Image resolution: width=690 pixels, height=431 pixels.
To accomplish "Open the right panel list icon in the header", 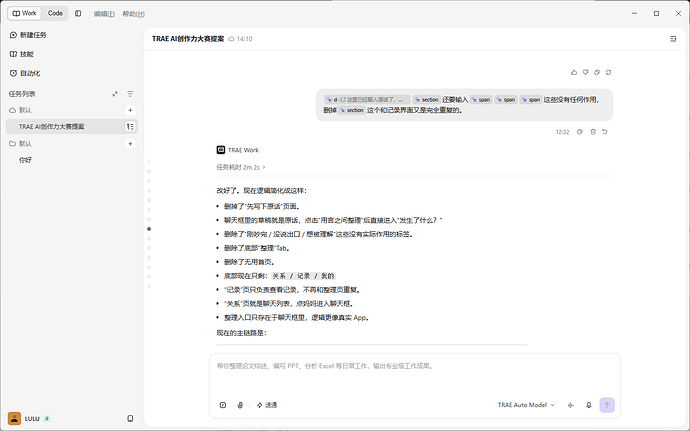I will 673,39.
